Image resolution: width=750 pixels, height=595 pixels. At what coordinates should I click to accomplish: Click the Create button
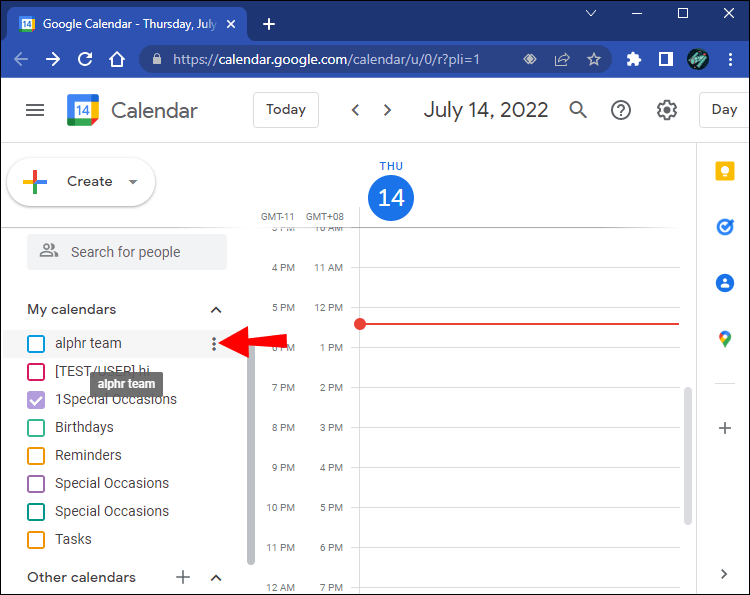81,182
